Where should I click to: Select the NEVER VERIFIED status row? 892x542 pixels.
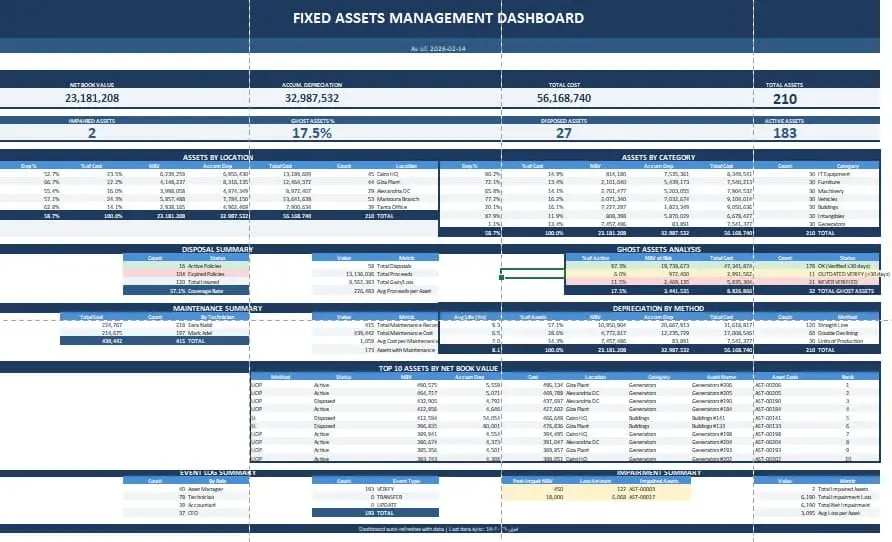722,282
